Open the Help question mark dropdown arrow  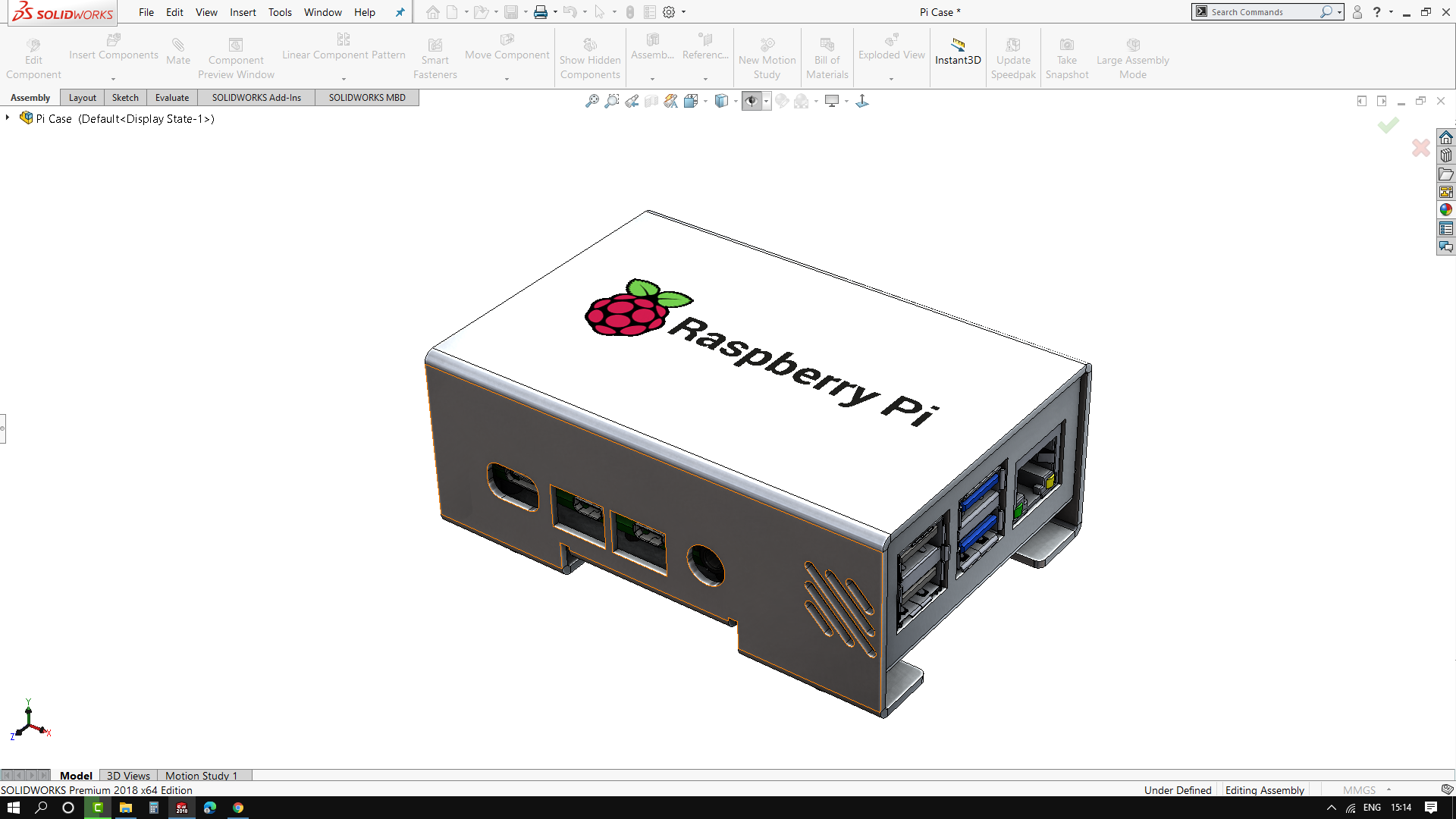(x=1391, y=12)
